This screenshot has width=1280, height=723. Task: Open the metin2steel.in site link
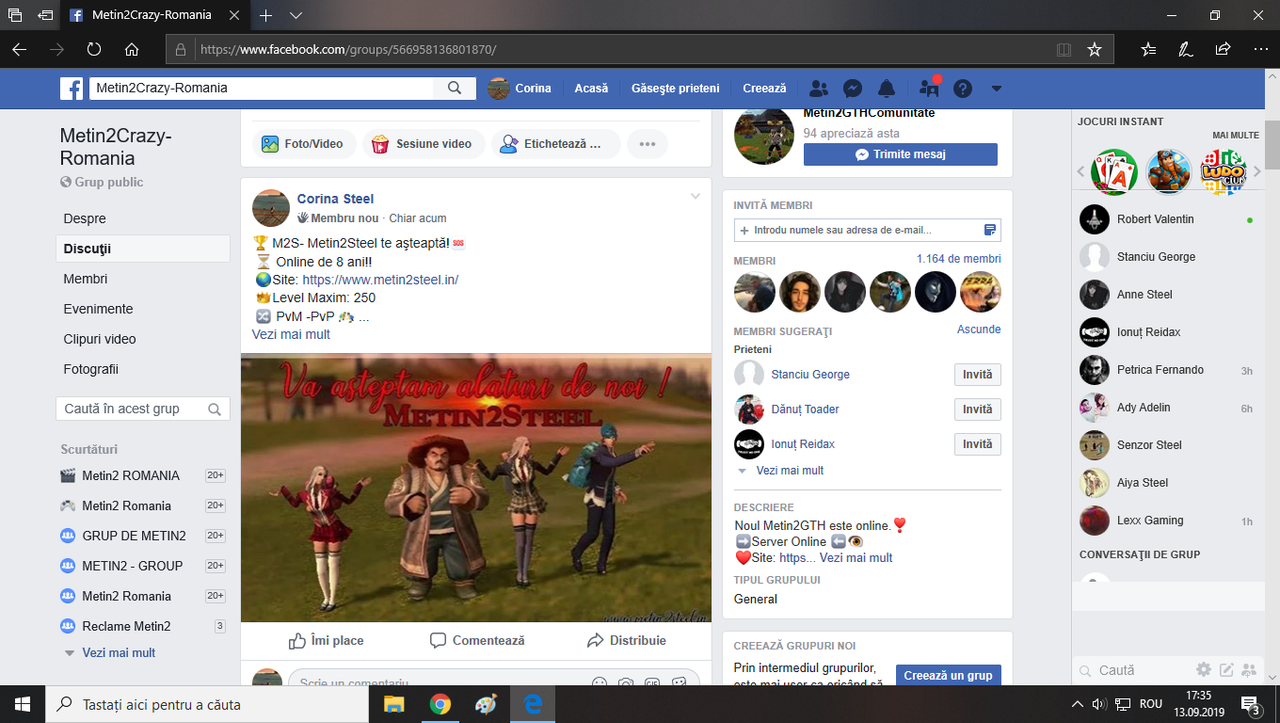(x=380, y=280)
